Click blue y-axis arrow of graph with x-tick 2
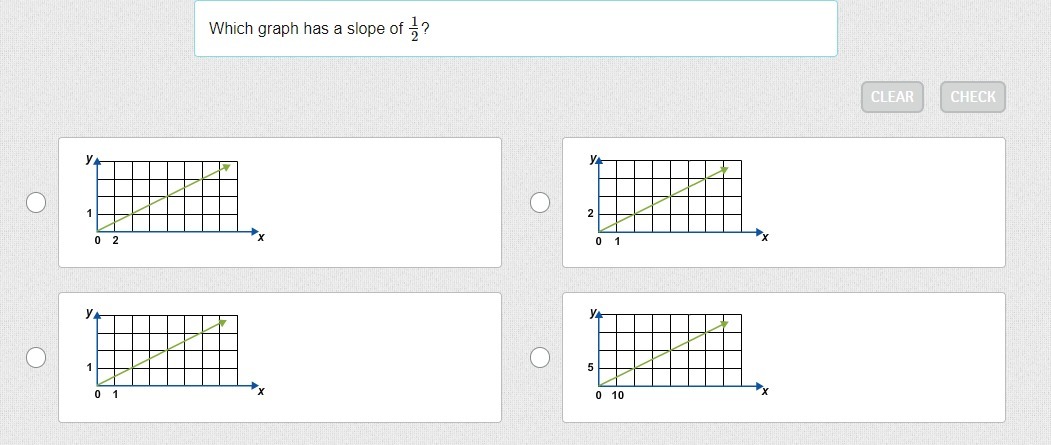Viewport: 1051px width, 445px height. [97, 160]
